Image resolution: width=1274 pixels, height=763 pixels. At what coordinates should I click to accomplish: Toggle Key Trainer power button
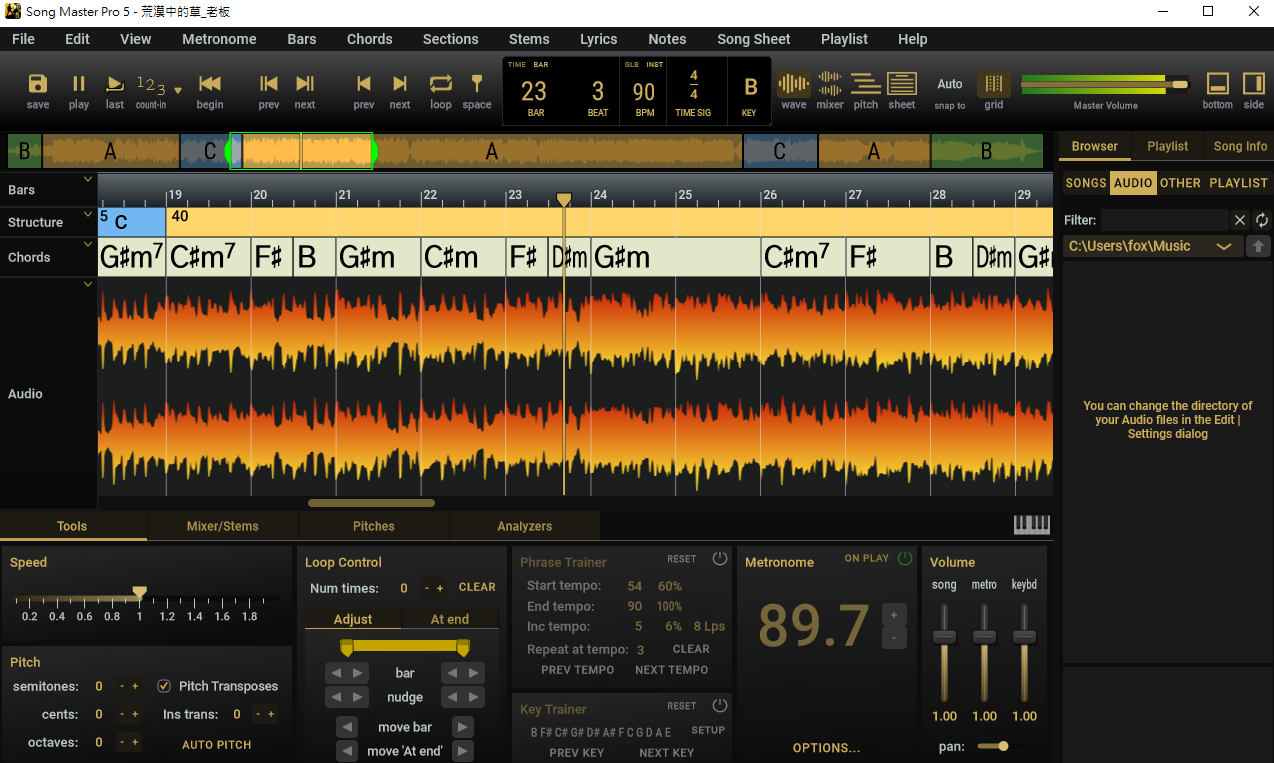pyautogui.click(x=719, y=706)
